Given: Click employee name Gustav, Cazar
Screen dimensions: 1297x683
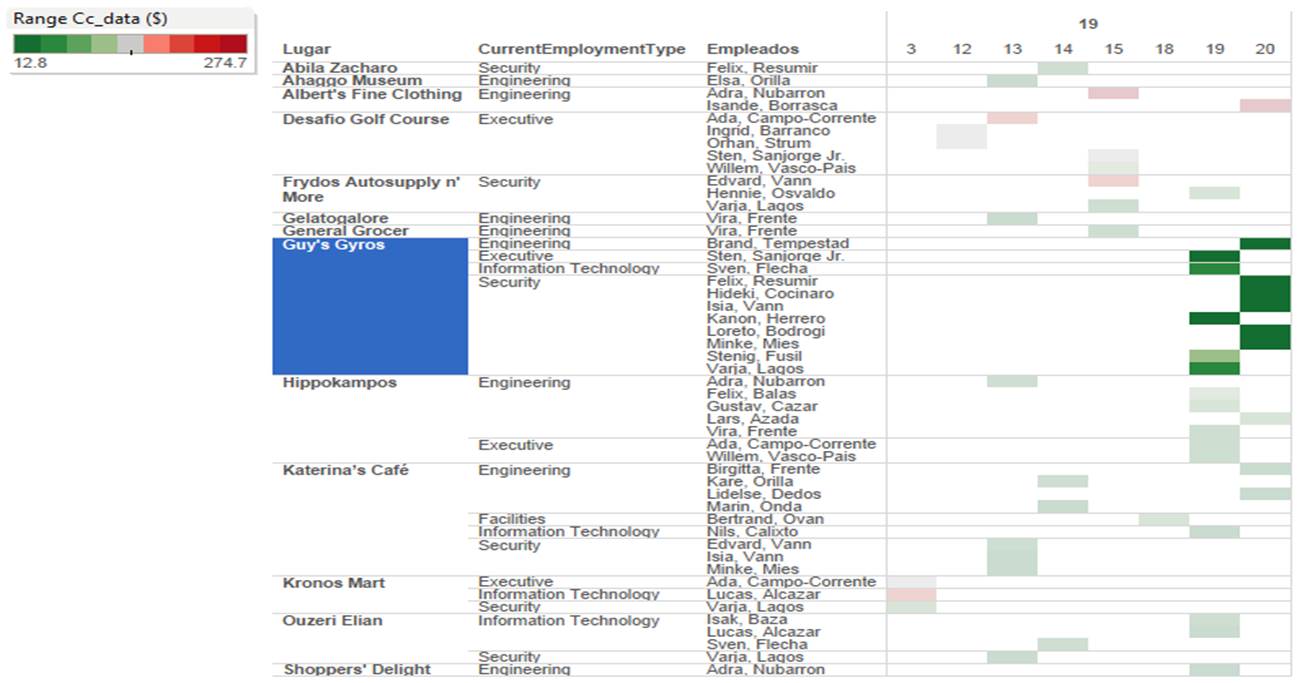Looking at the screenshot, I should point(762,407).
